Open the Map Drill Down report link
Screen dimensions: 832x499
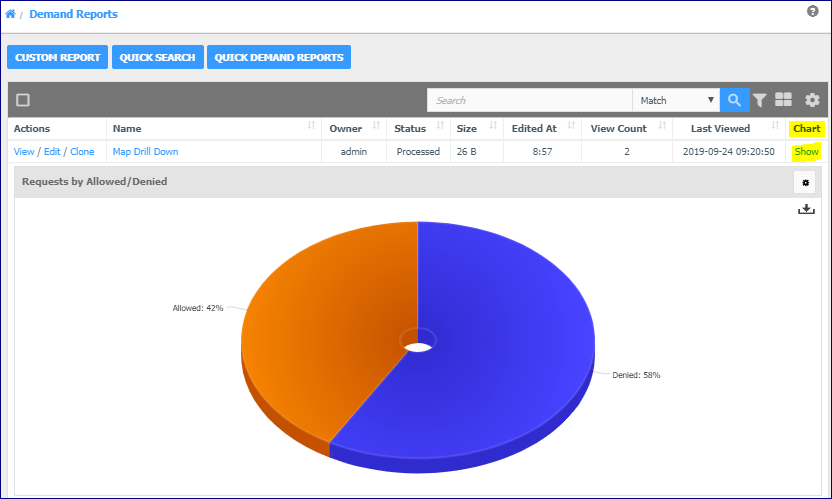145,152
